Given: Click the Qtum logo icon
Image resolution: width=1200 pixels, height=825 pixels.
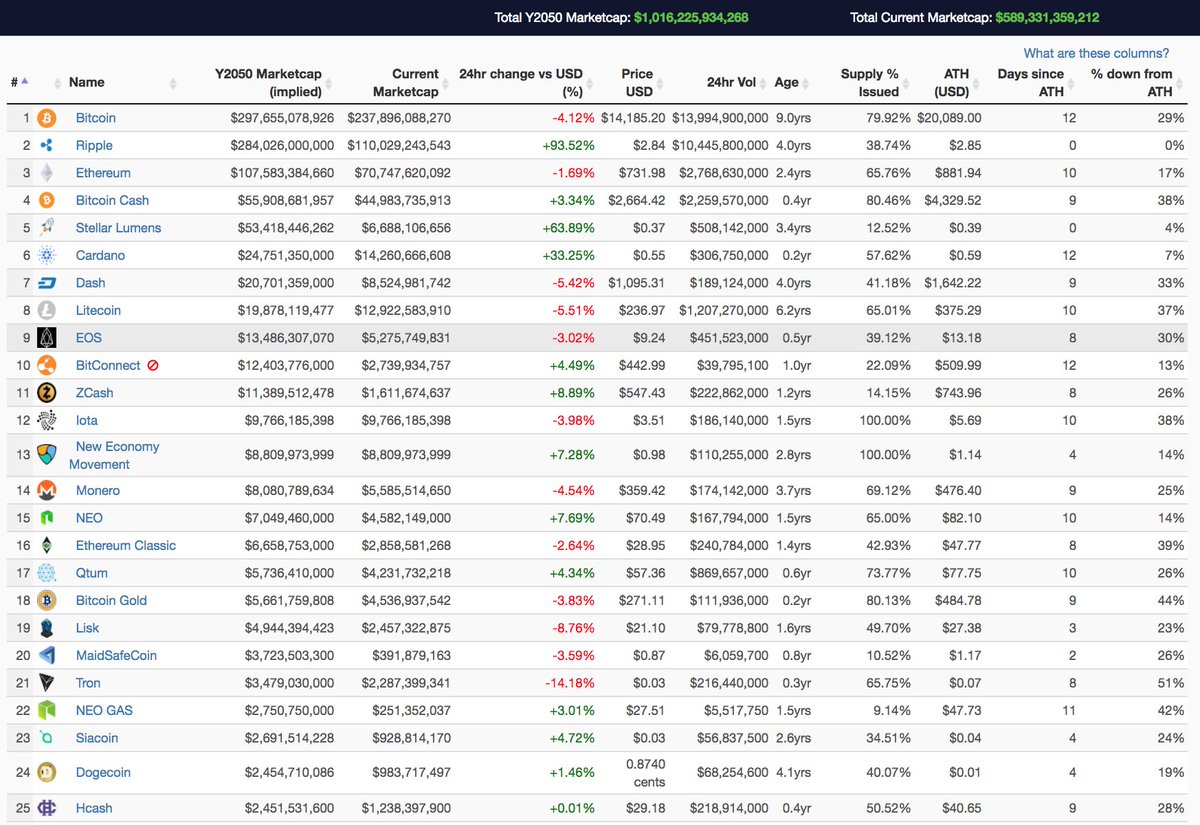Looking at the screenshot, I should (x=47, y=573).
